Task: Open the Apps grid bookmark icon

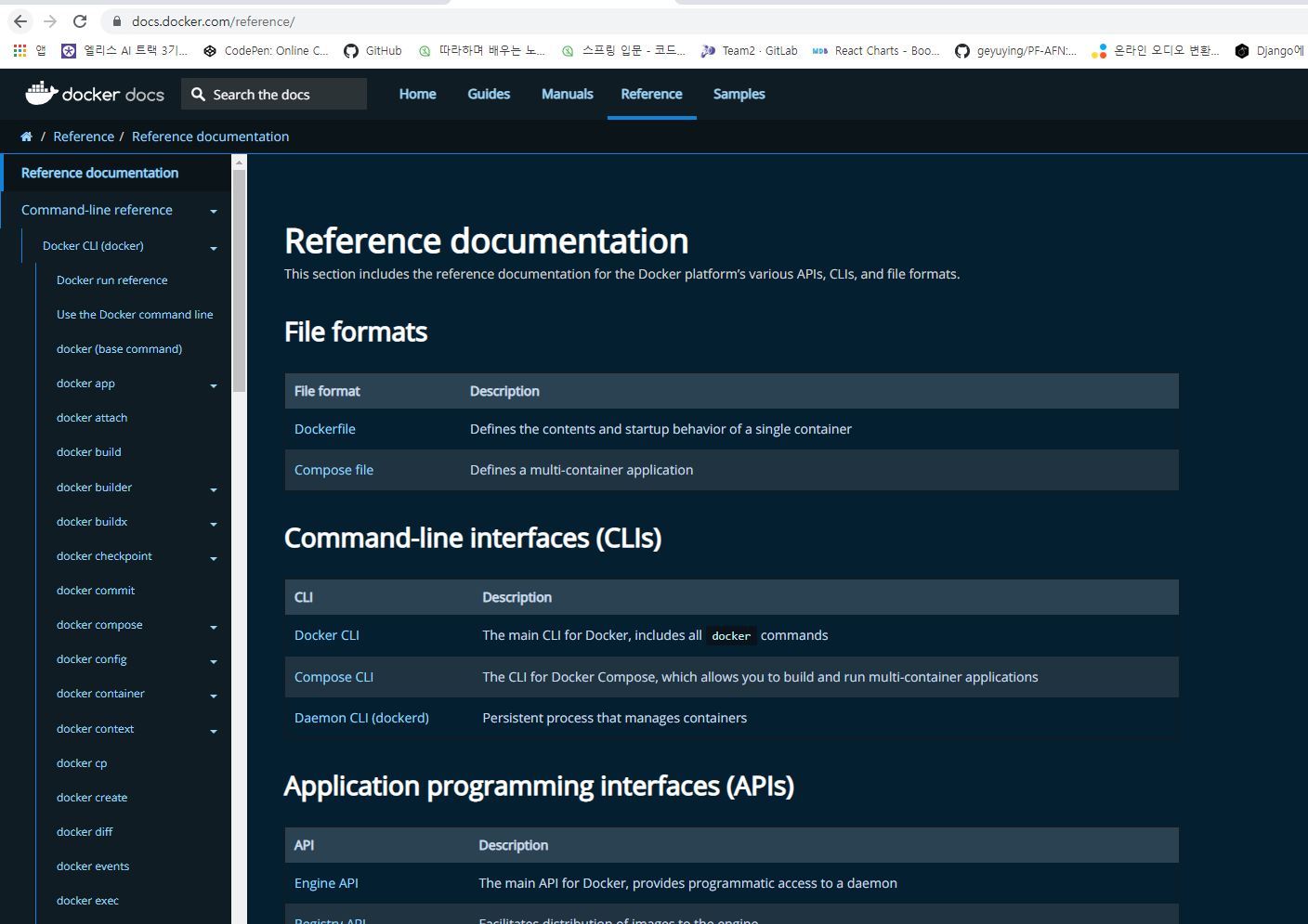Action: 20,51
